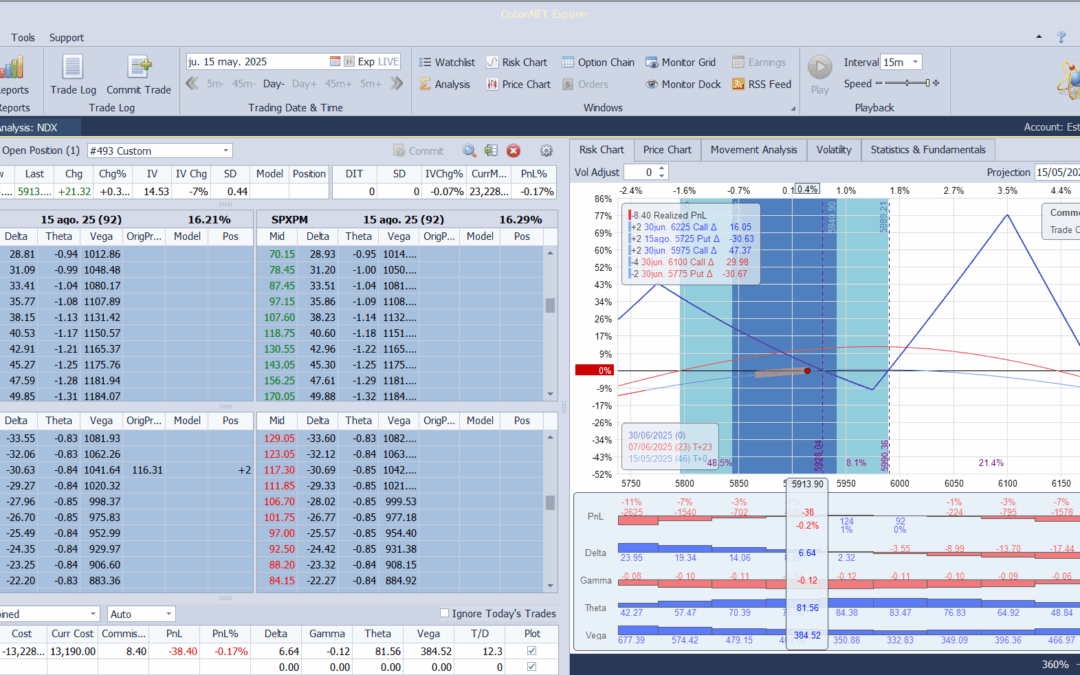Toggle Plot checkbox for the 13,190.00 row

tap(531, 651)
